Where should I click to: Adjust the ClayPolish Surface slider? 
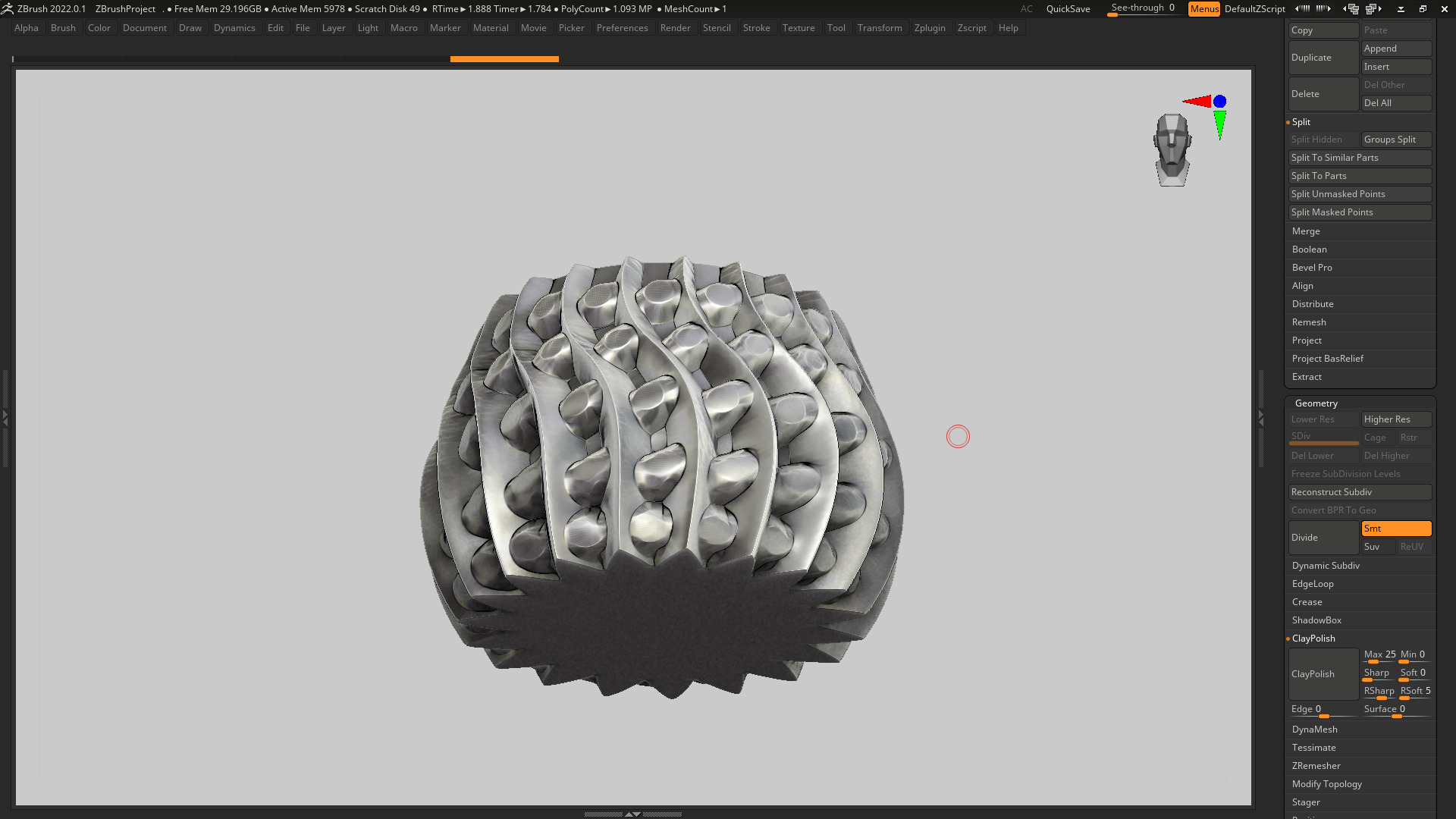pyautogui.click(x=1396, y=711)
